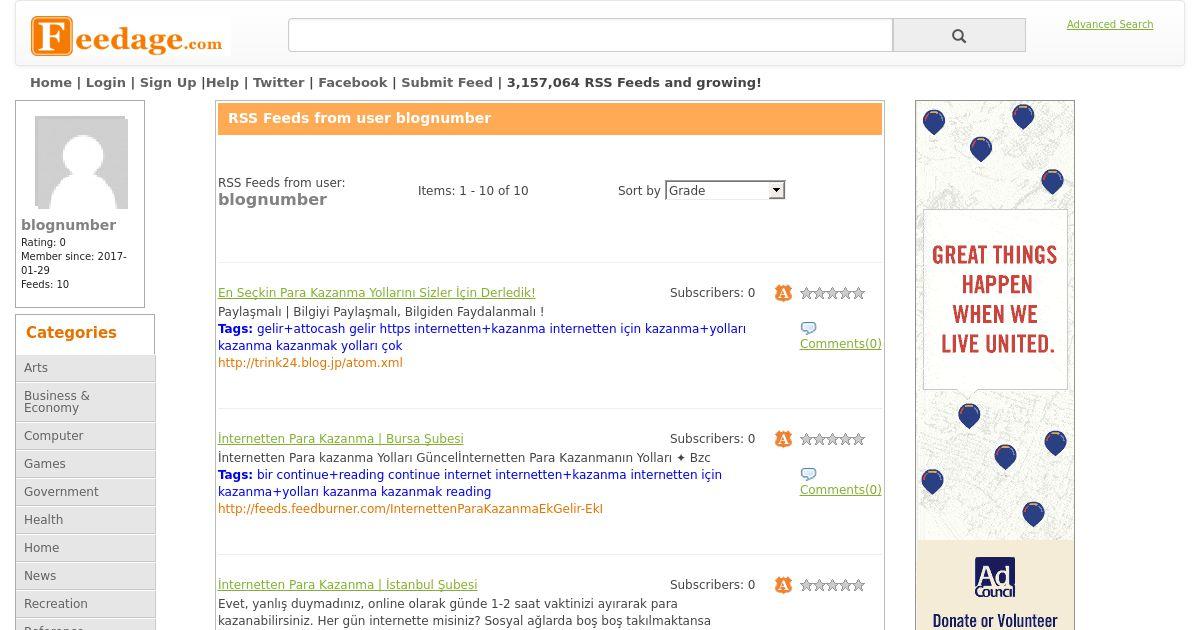Click into the search text field
Screen dimensions: 1200x630
[x=590, y=35]
